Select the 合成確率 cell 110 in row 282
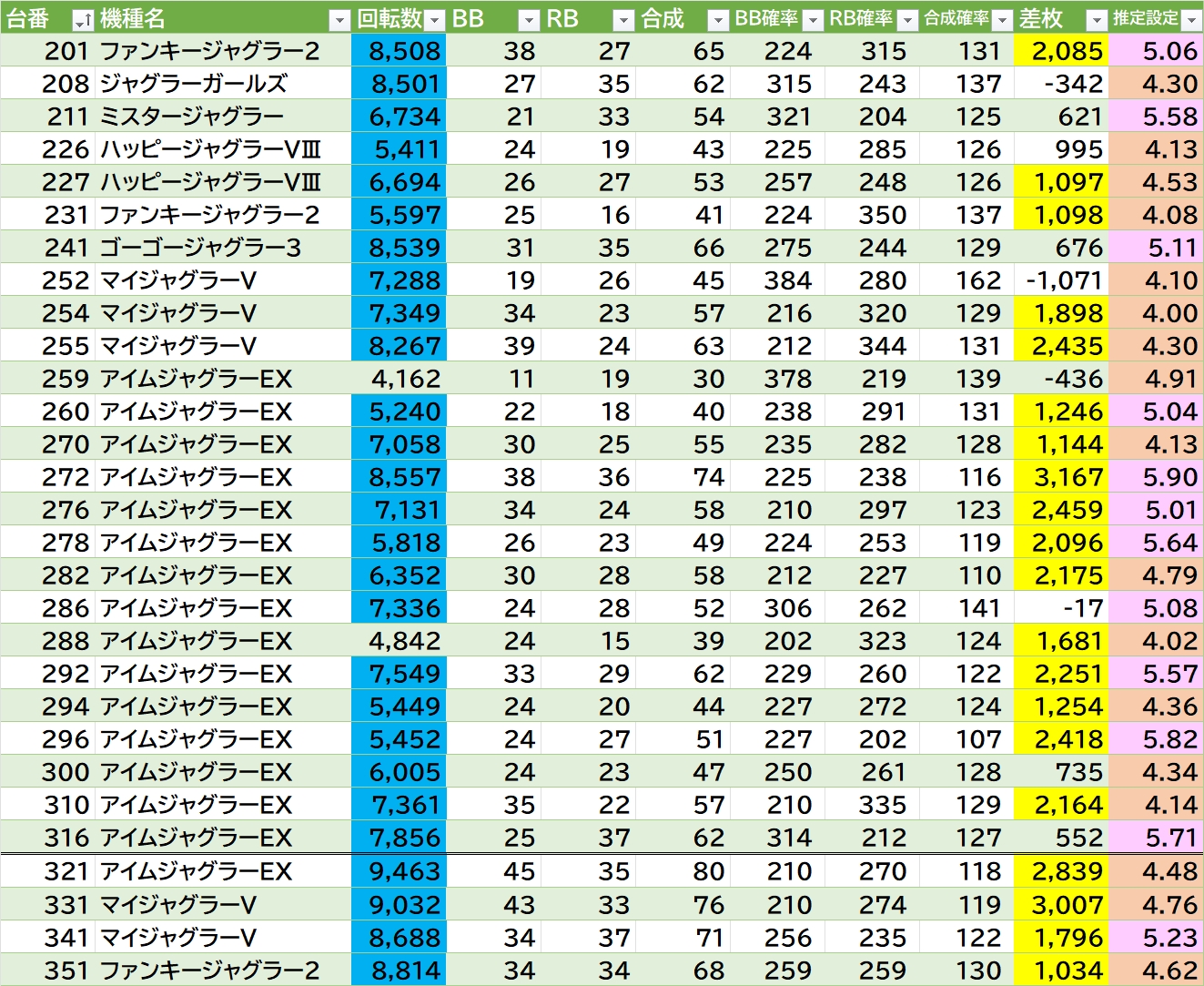Image resolution: width=1204 pixels, height=986 pixels. [966, 575]
